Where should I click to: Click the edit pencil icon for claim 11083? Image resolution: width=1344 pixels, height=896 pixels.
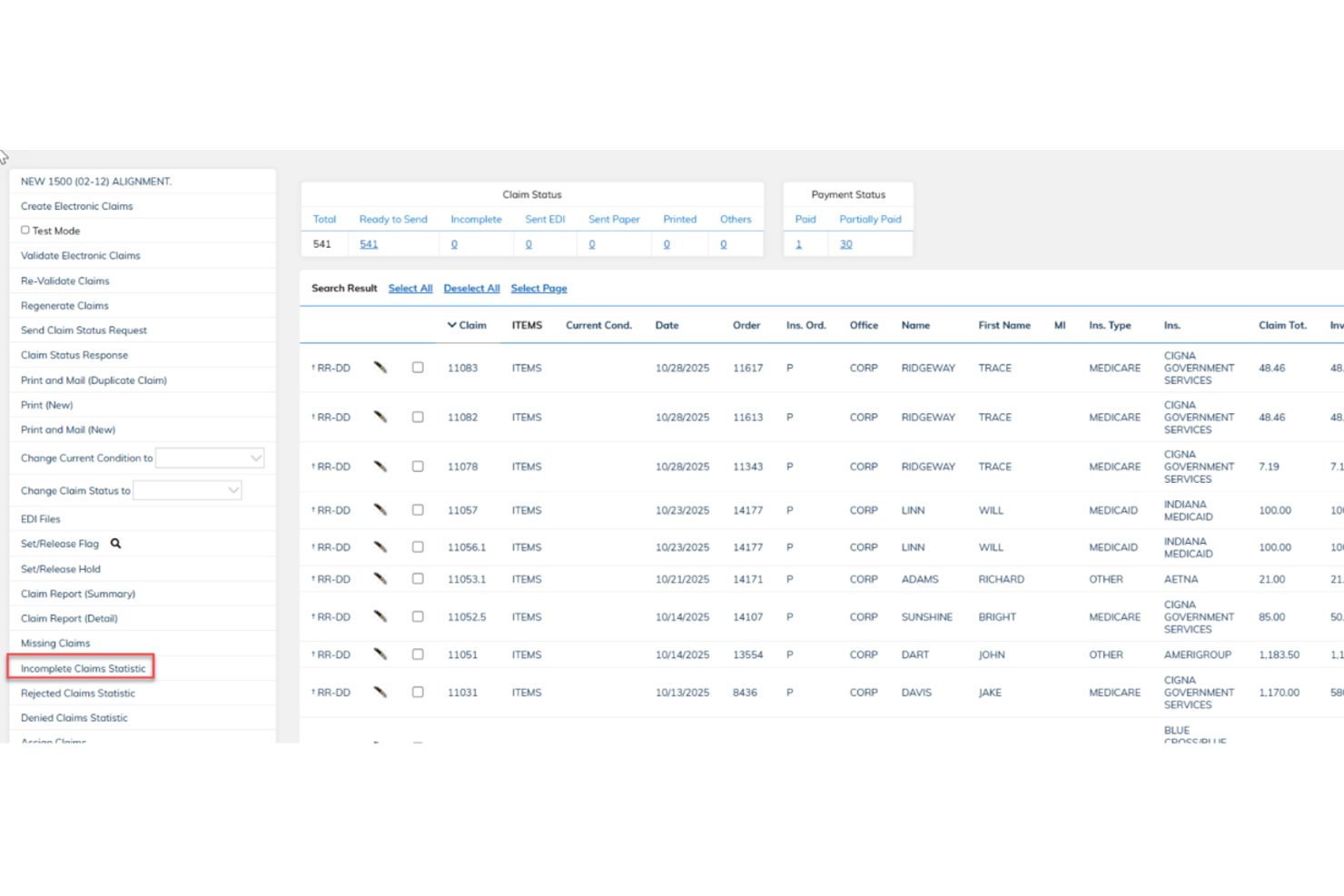pos(380,368)
